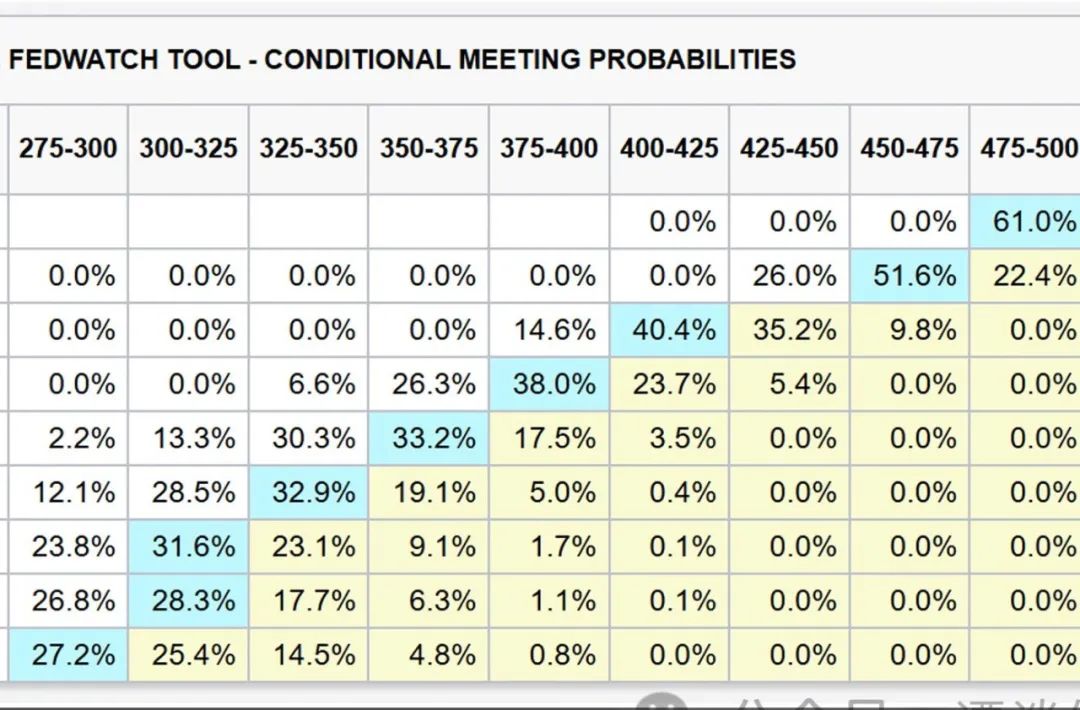Select the 32.9% highlighted cell
Screen dimensions: 1080x710
pos(313,492)
